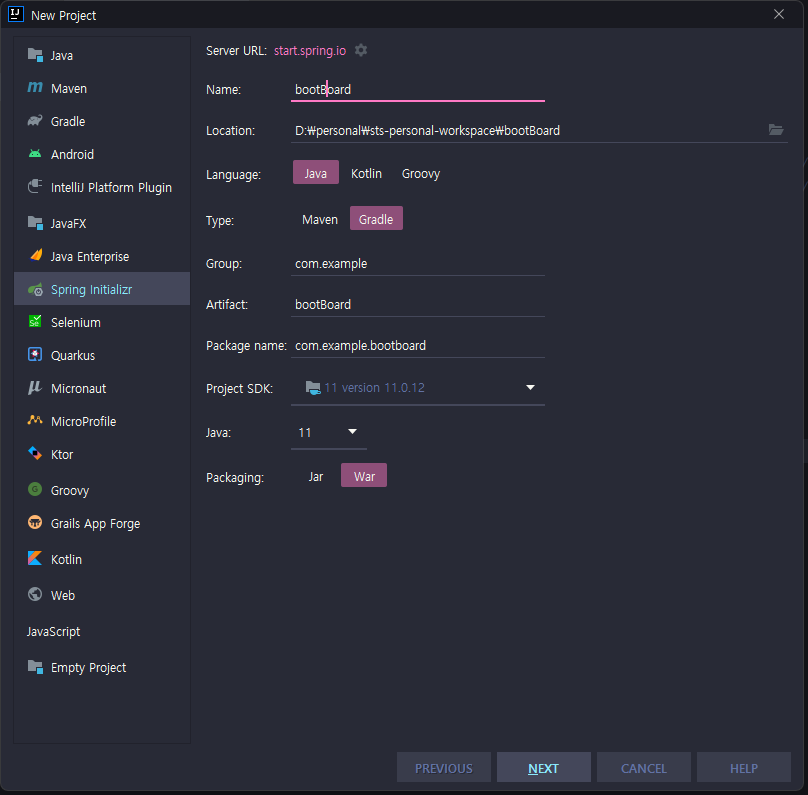Click the CANCEL button

644,767
